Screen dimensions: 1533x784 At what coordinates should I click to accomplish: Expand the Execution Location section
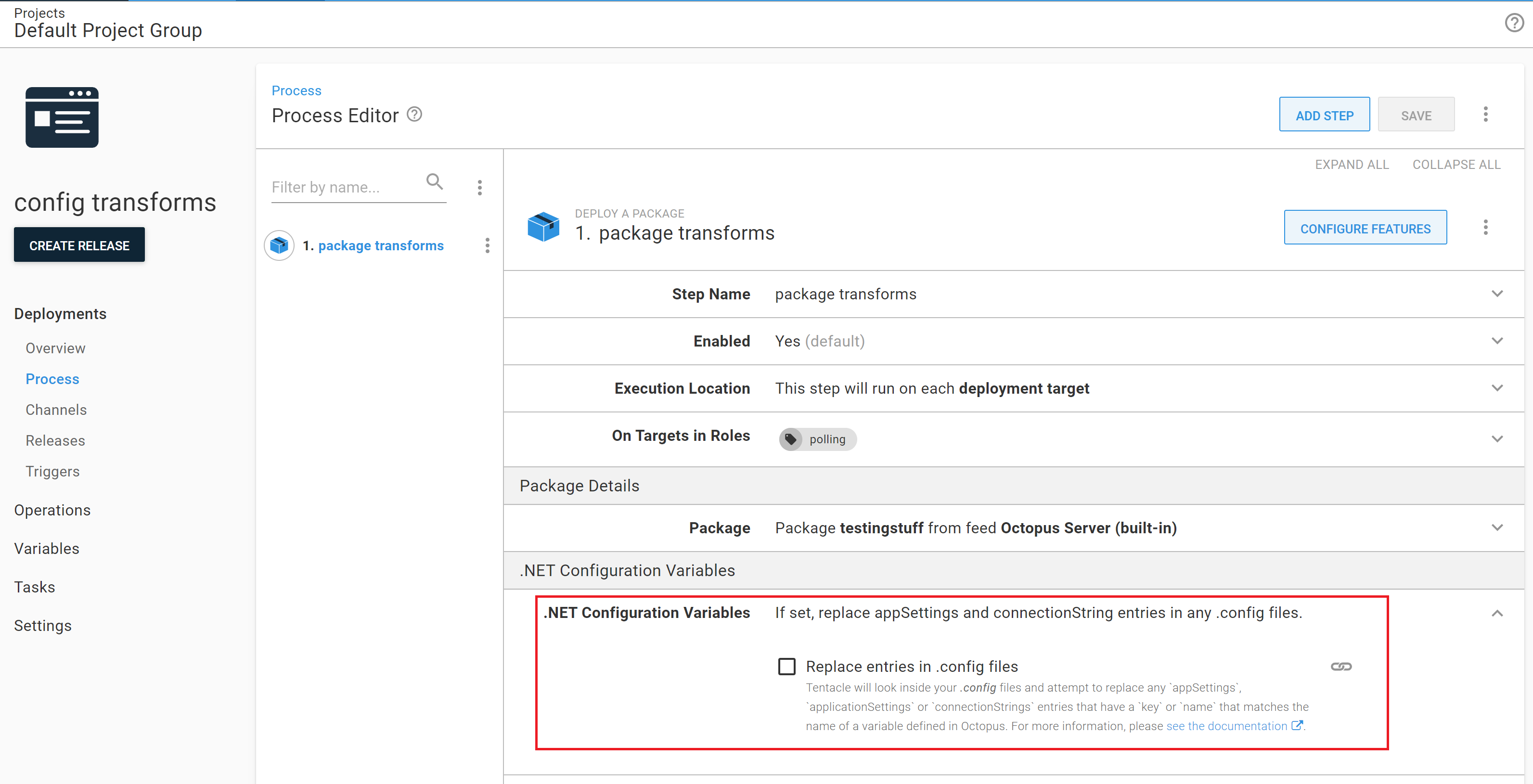click(1497, 388)
